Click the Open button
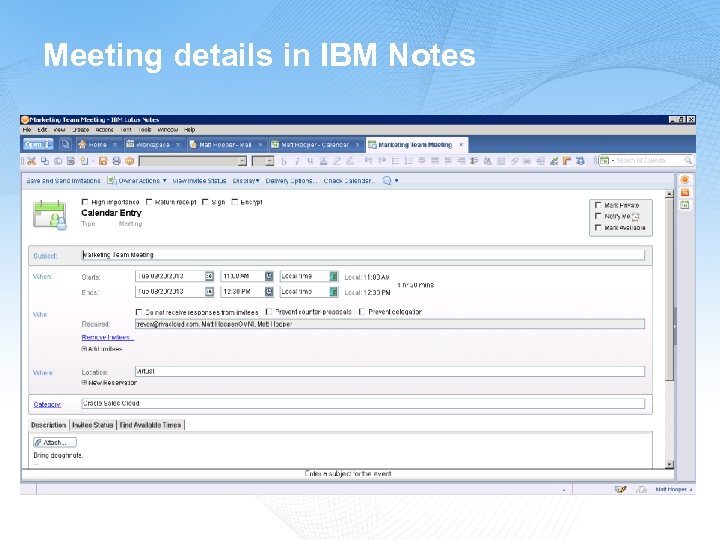Viewport: 720px width, 540px height. 38,144
